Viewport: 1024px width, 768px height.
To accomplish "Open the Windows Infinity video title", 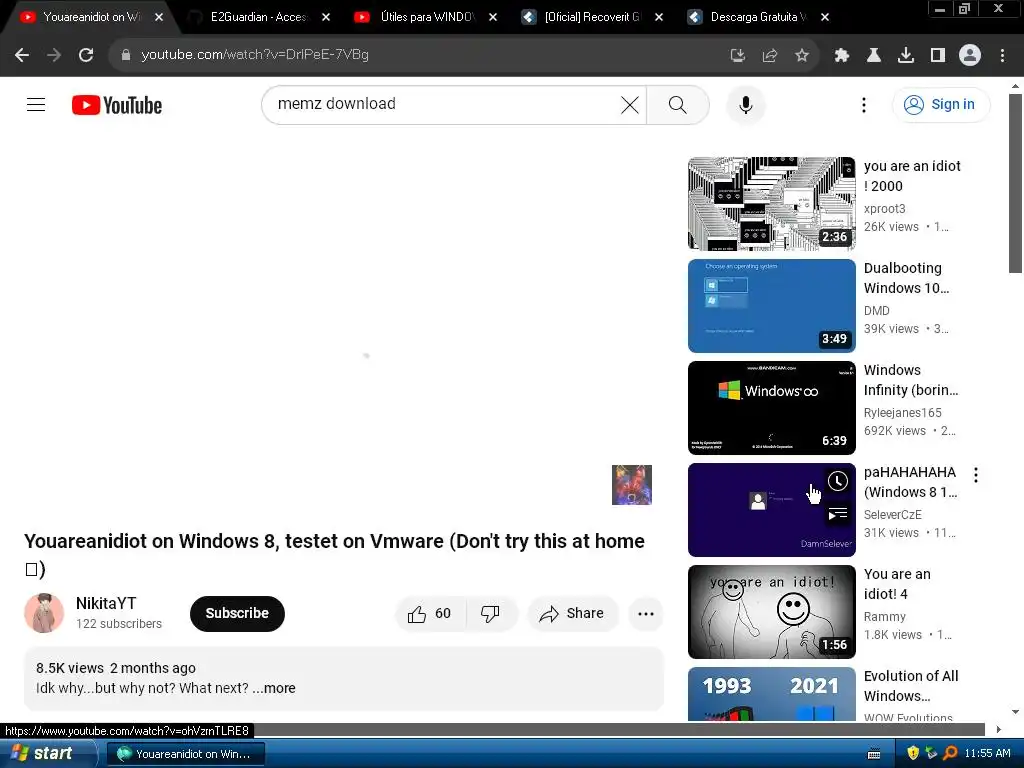I will click(910, 380).
